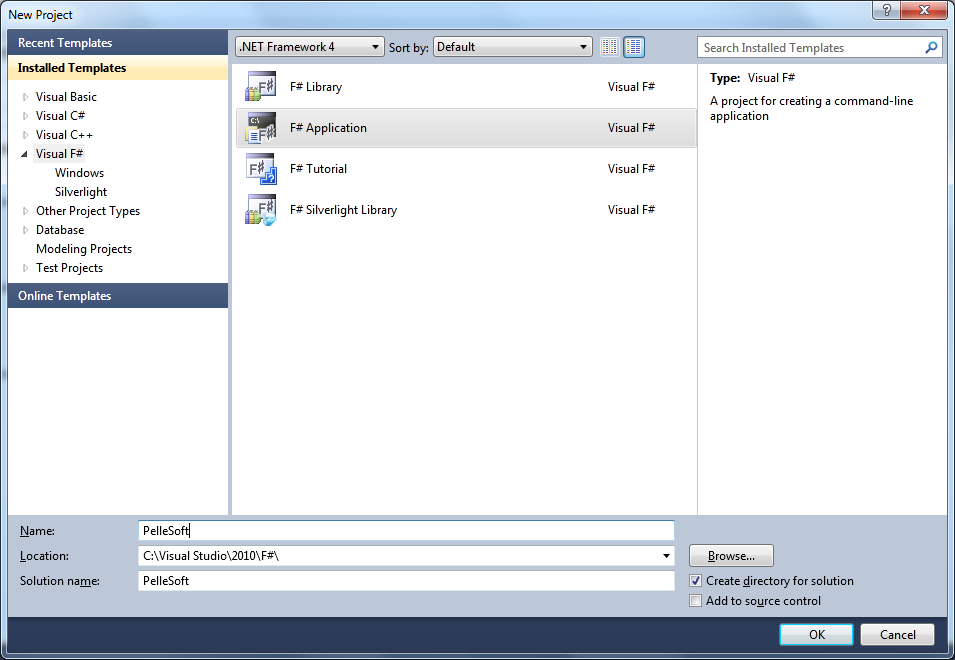This screenshot has height=660, width=955.
Task: Expand the Database tree node
Action: [x=25, y=230]
